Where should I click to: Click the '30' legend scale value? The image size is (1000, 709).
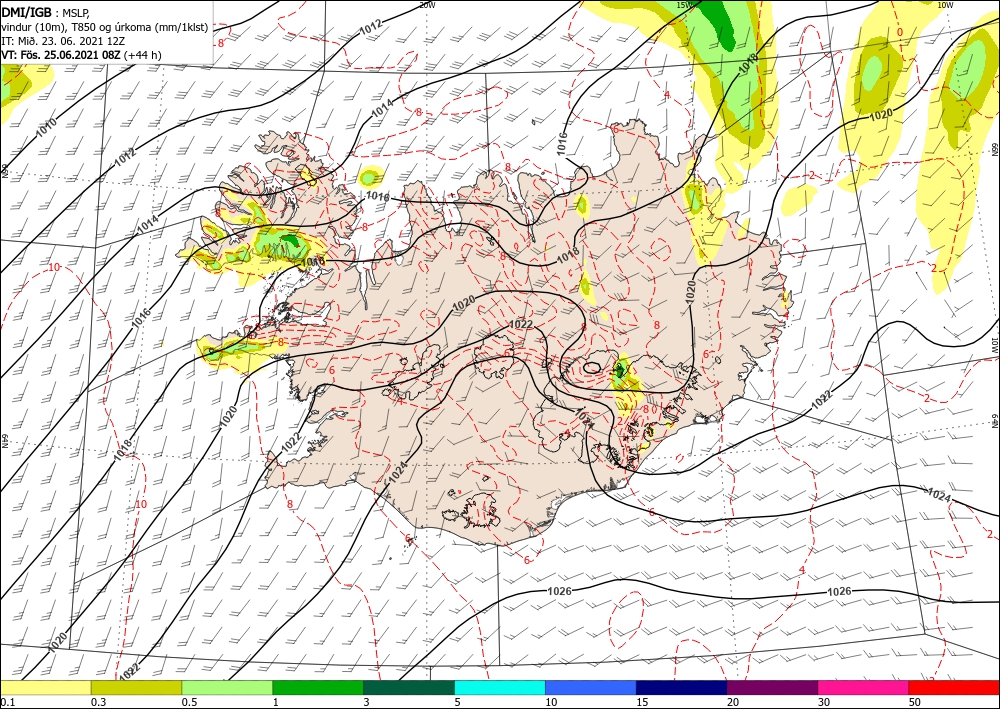click(x=824, y=702)
